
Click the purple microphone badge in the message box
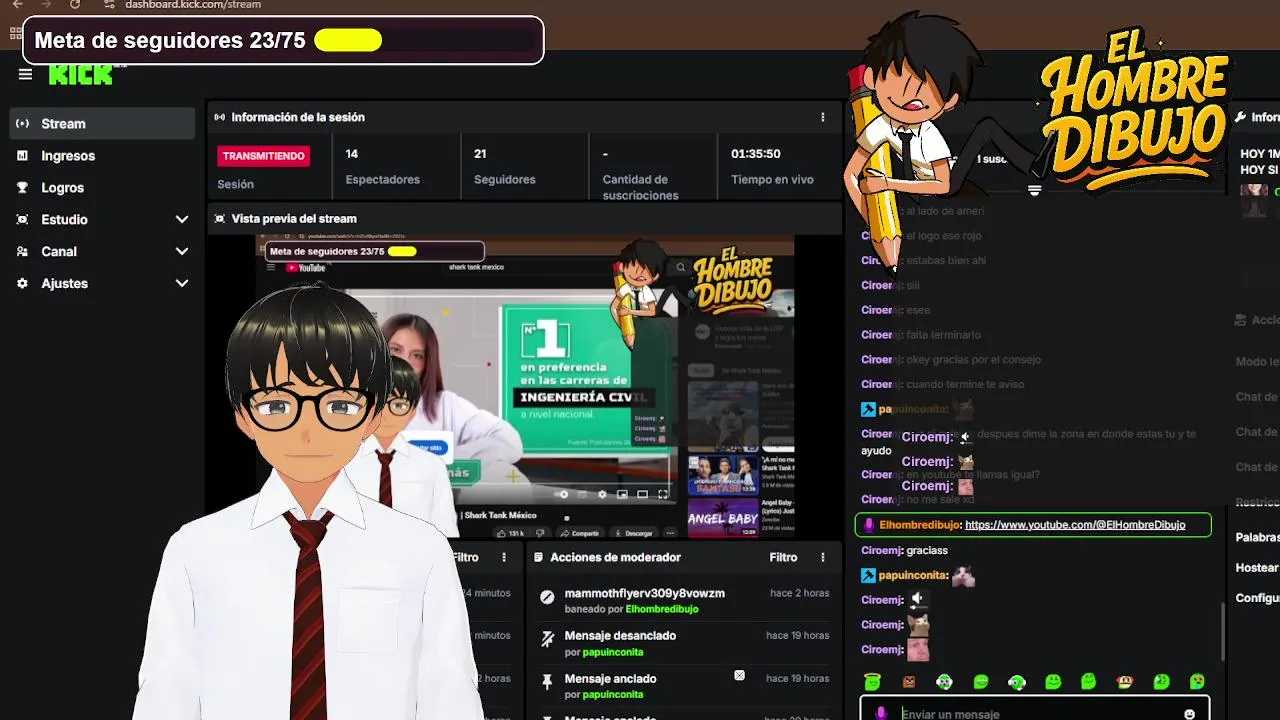coord(881,714)
